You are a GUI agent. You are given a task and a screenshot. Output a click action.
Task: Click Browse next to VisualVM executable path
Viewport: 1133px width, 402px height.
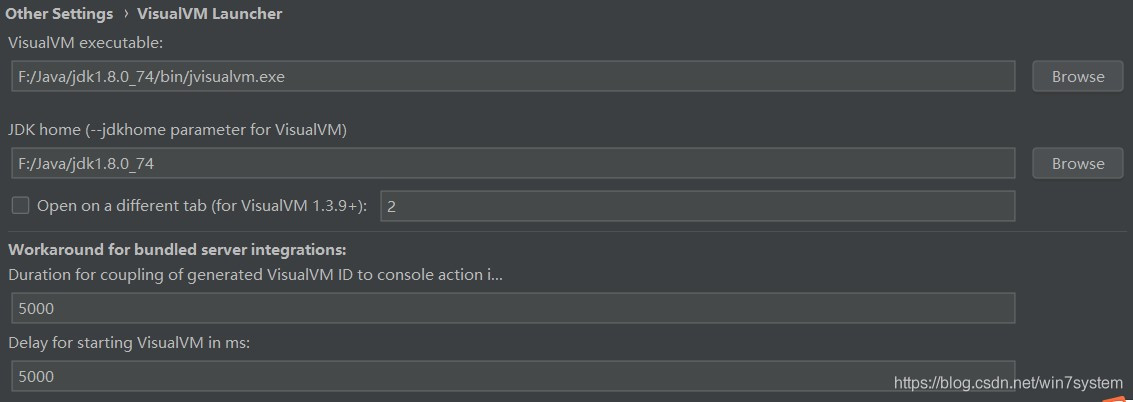[1077, 76]
